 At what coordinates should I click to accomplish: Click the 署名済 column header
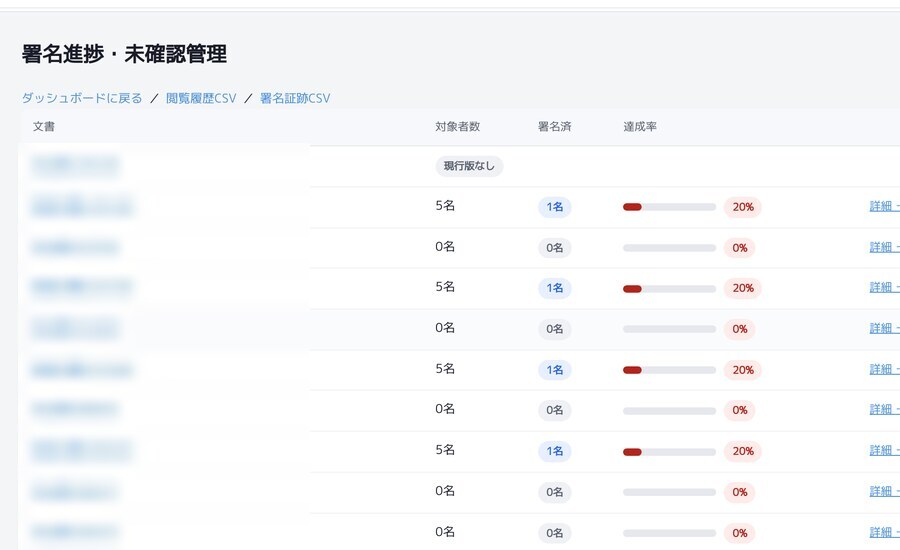(x=554, y=127)
